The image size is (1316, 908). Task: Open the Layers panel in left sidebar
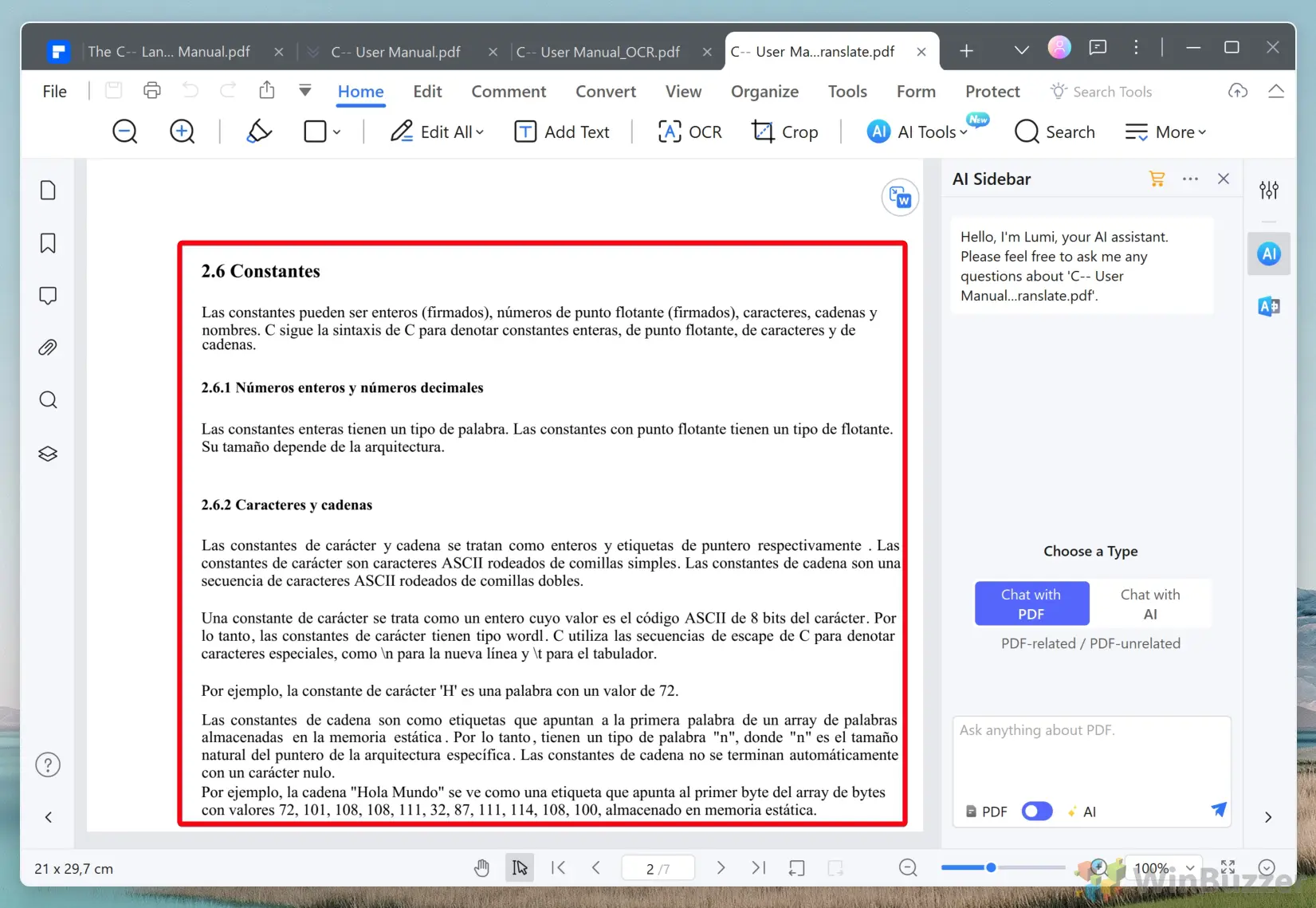click(x=48, y=454)
